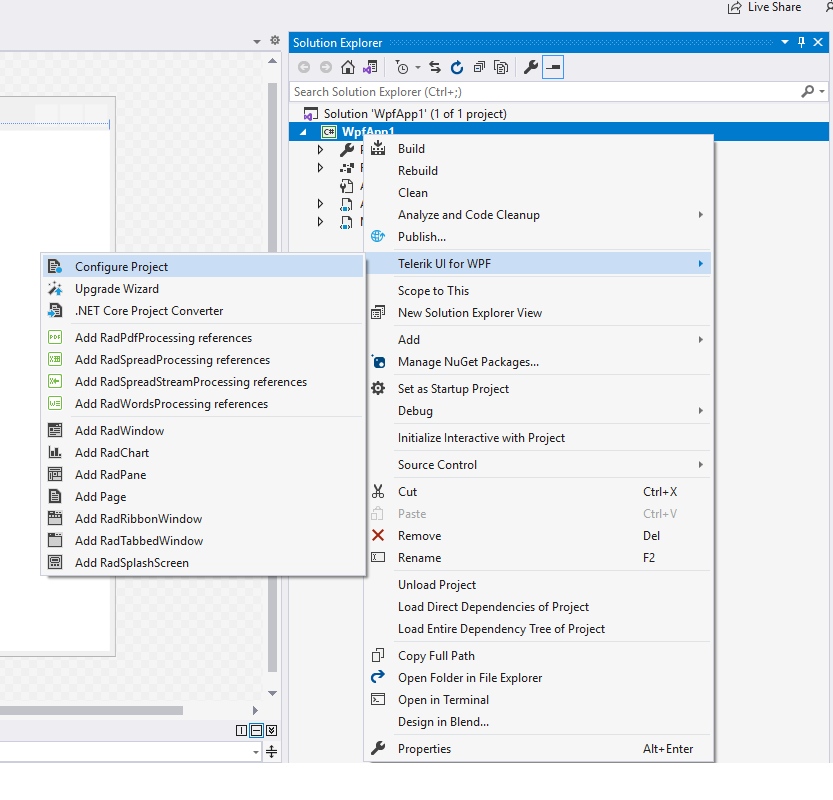Click the Live Share button
833x800 pixels.
(764, 7)
